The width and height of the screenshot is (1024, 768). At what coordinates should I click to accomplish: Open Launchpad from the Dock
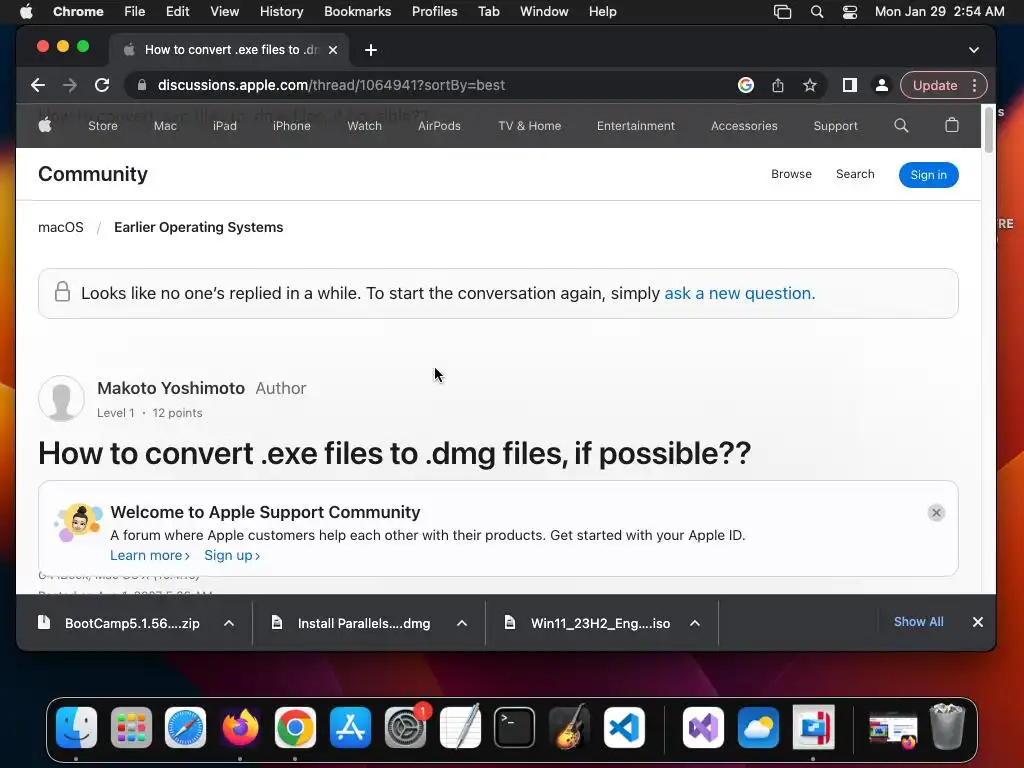pos(131,728)
